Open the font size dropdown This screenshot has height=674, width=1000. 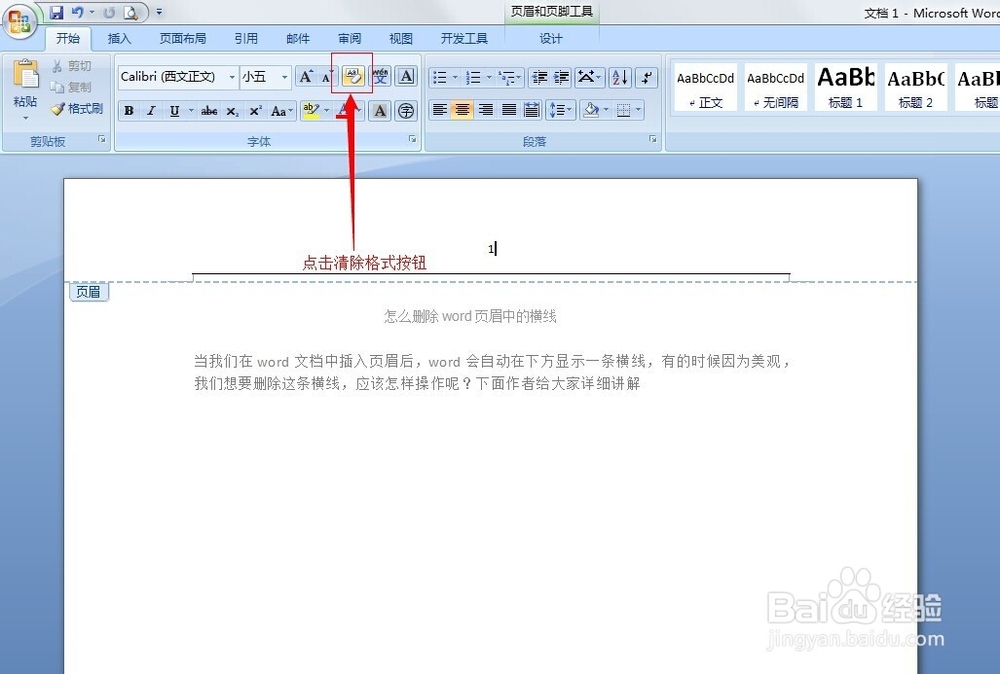283,76
